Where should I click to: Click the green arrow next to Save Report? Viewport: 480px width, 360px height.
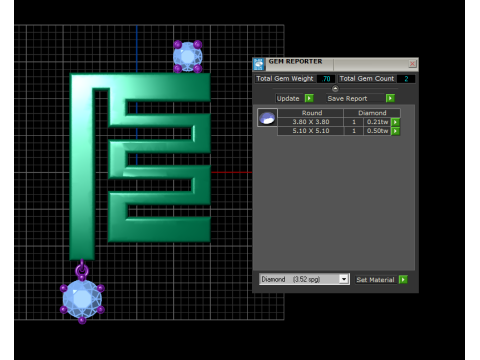click(x=390, y=98)
